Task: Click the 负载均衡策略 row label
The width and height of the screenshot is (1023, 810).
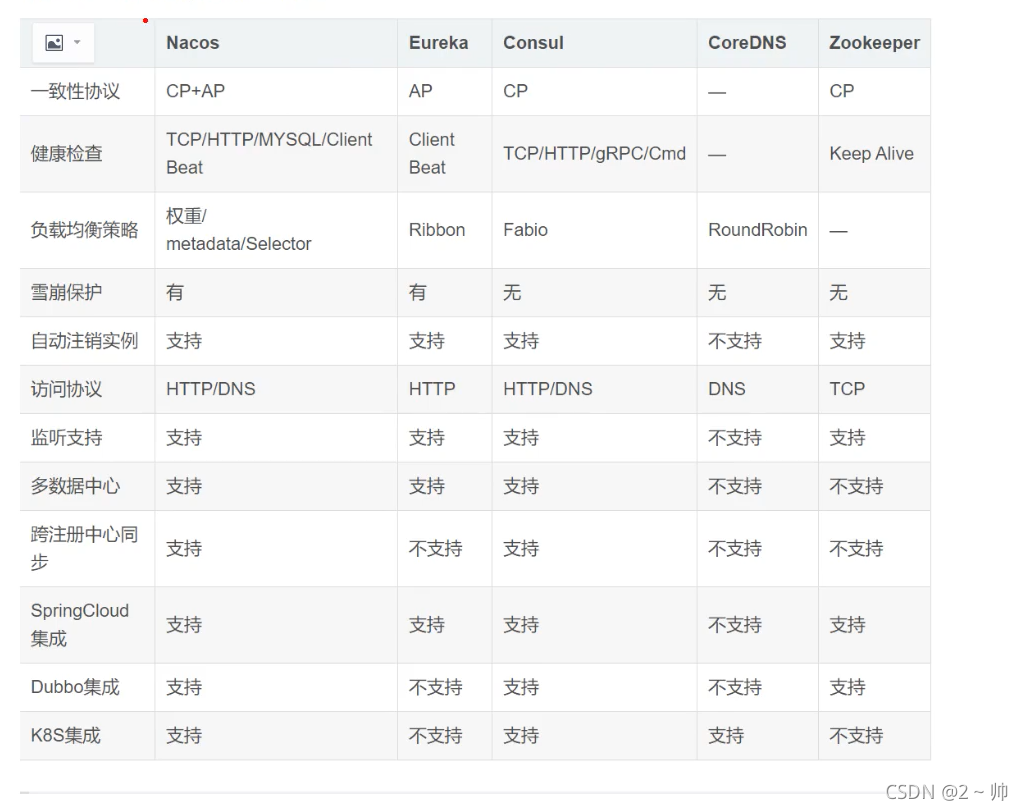Action: [84, 230]
